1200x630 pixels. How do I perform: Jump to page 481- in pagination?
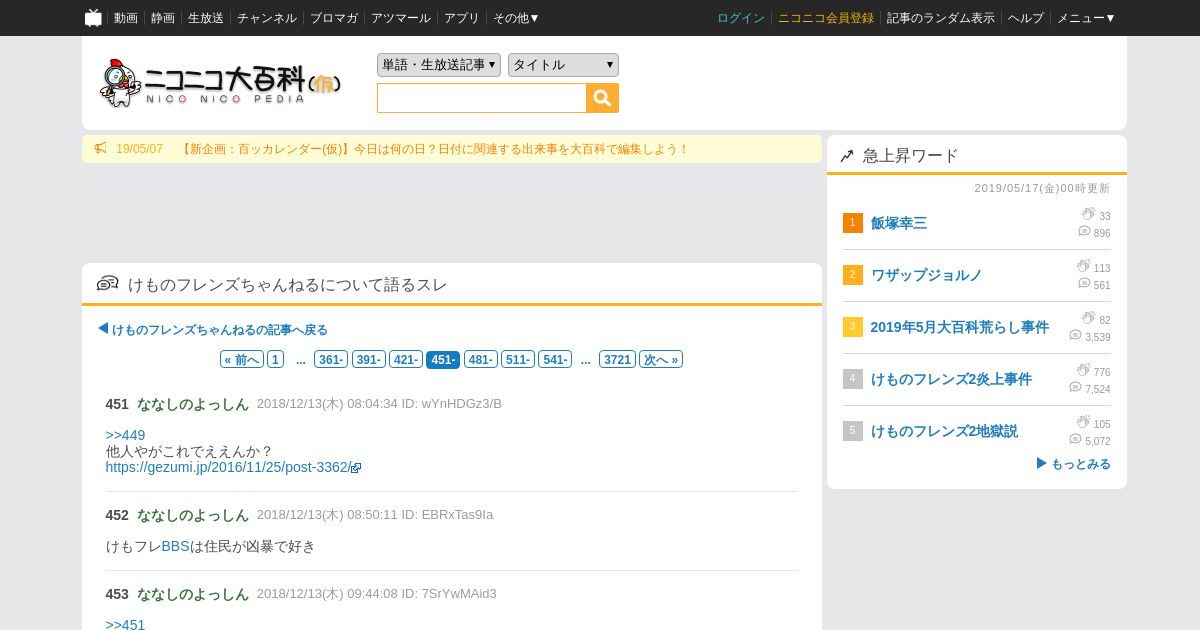tap(481, 359)
